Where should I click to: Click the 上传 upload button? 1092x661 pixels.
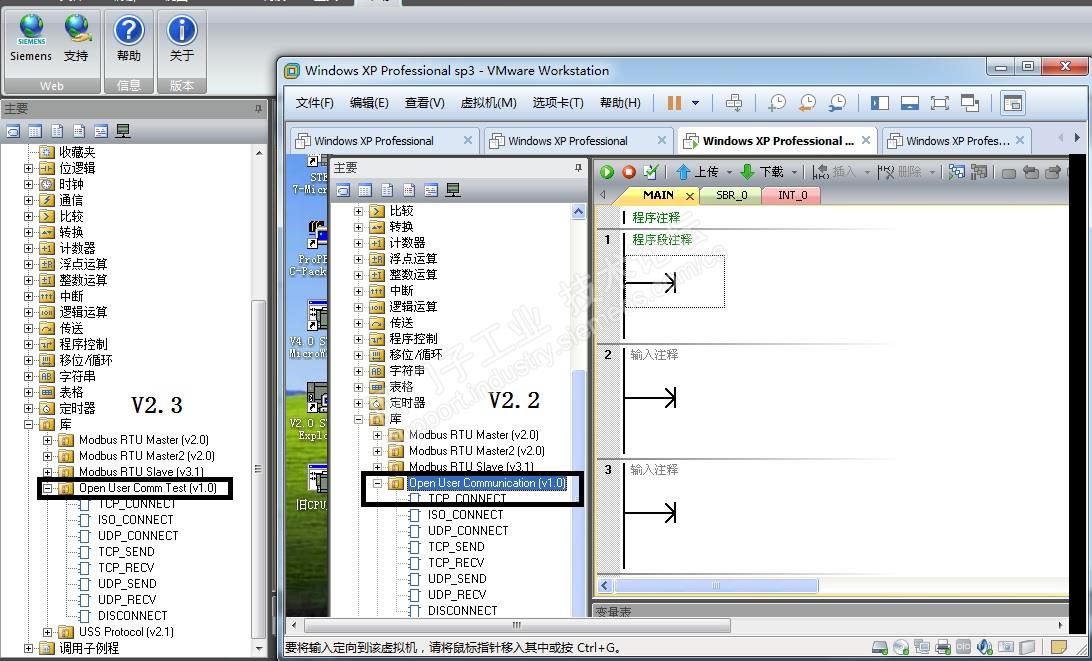tap(697, 171)
